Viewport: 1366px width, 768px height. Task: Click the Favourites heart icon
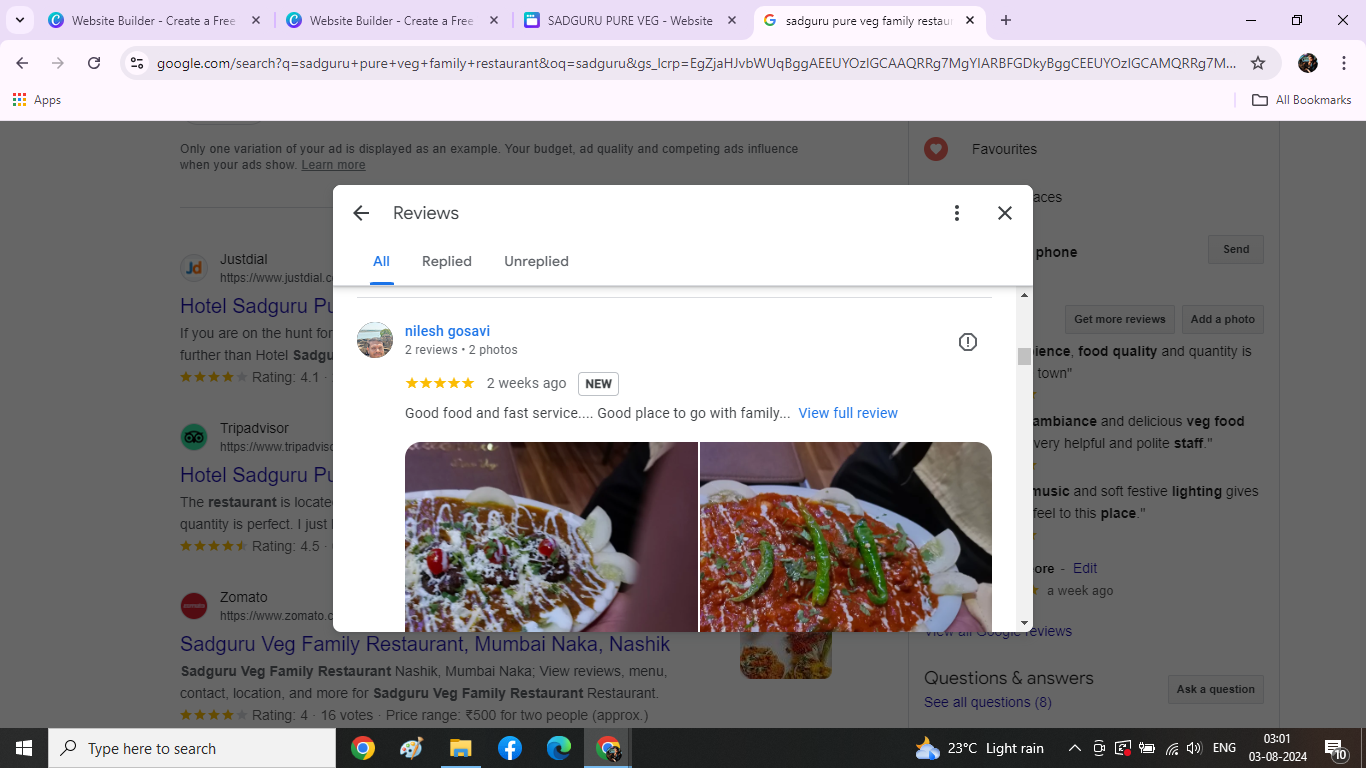point(936,149)
